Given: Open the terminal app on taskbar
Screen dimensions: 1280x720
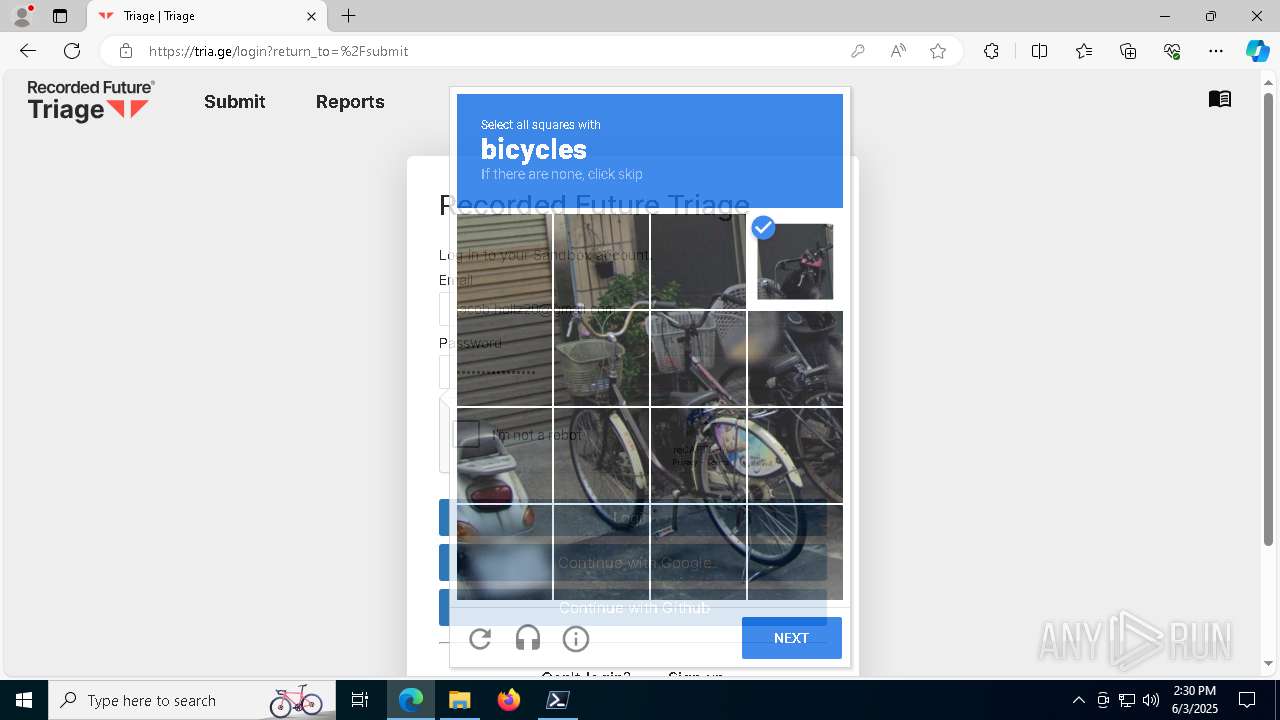Looking at the screenshot, I should (x=558, y=700).
